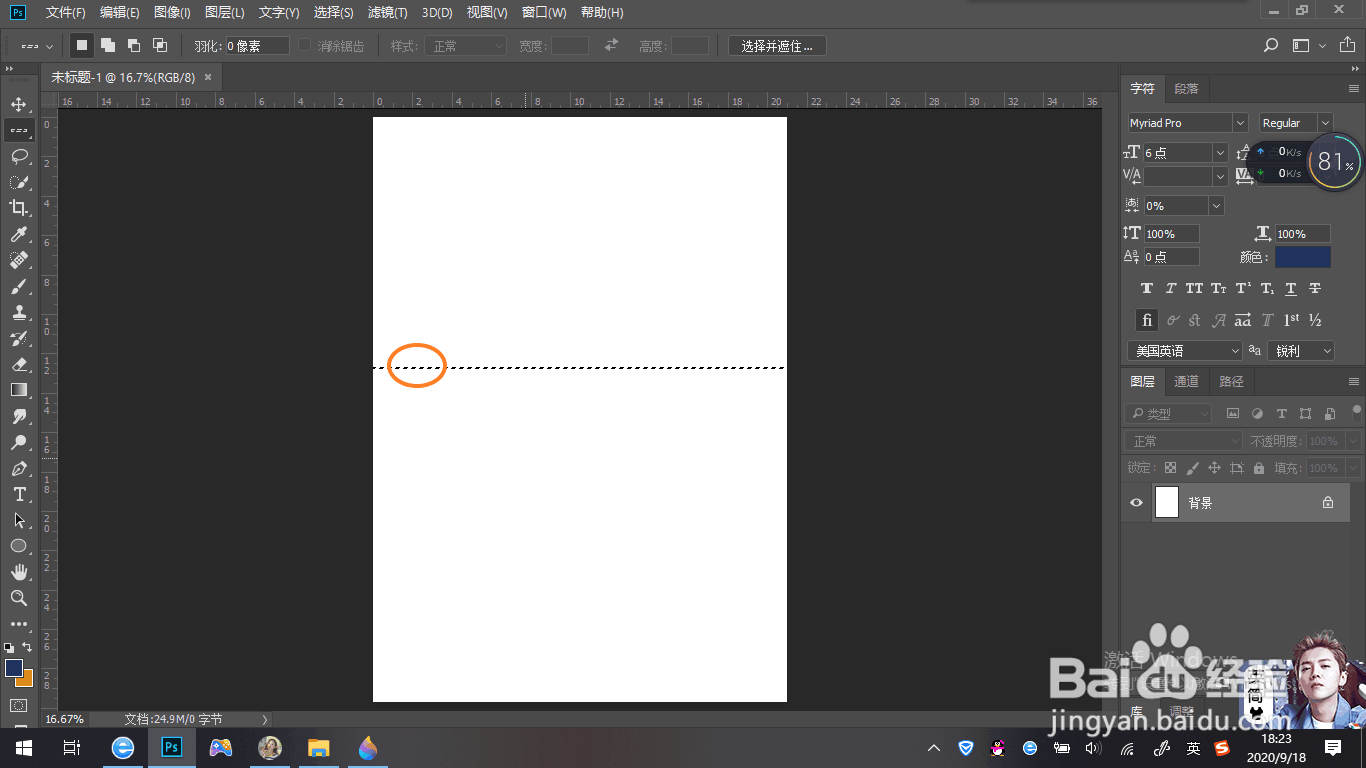The image size is (1366, 768).
Task: Open the 滤镜 menu
Action: [387, 12]
